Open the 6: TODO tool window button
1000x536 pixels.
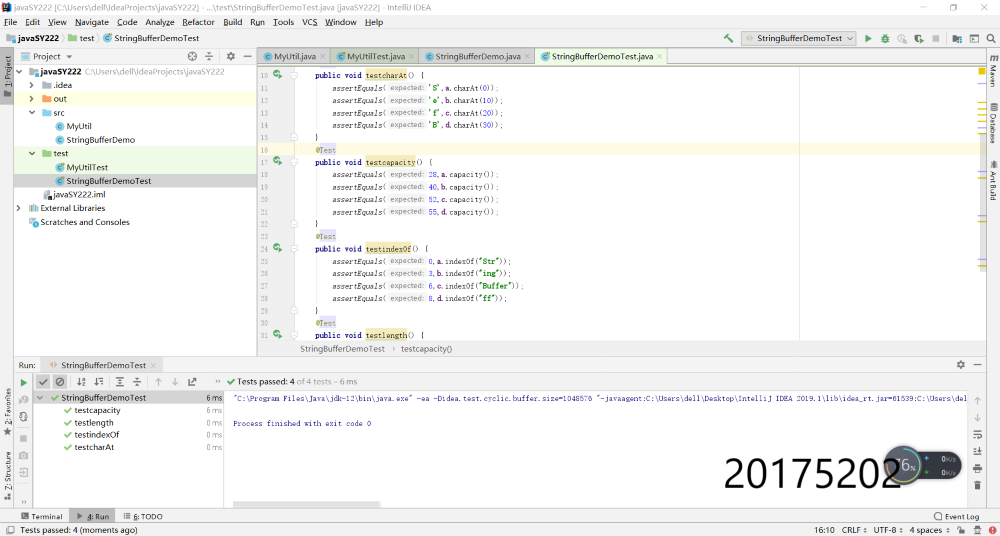pyautogui.click(x=143, y=516)
